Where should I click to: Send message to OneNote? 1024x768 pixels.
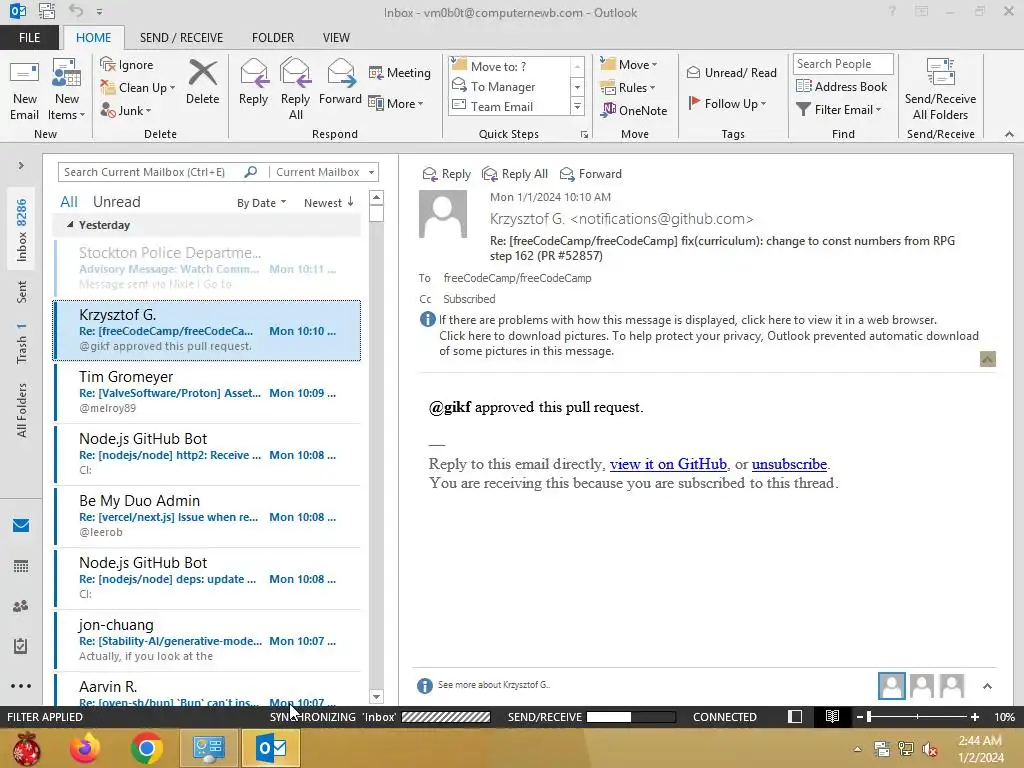pos(633,110)
